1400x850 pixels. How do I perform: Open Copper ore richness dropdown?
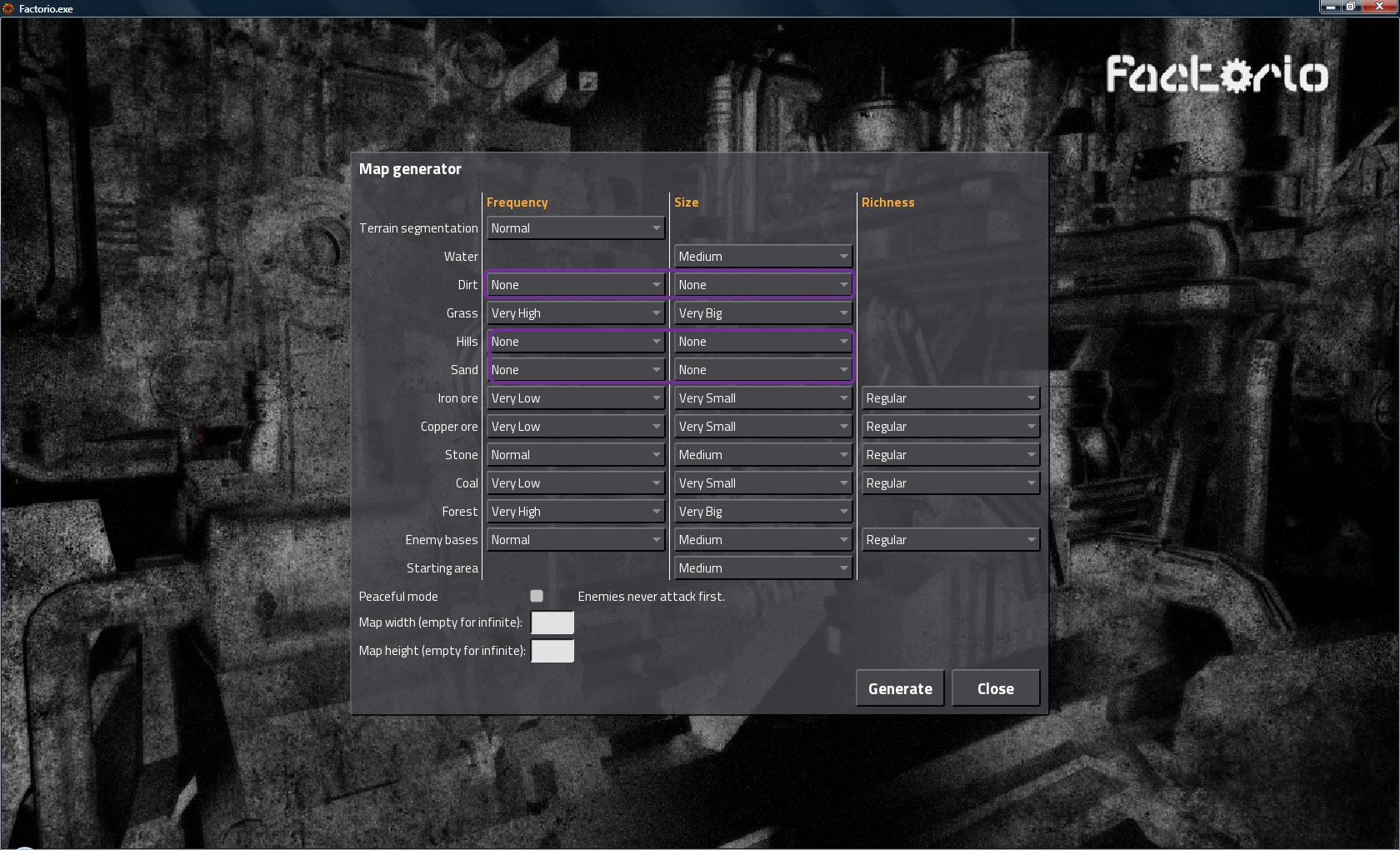pos(951,427)
